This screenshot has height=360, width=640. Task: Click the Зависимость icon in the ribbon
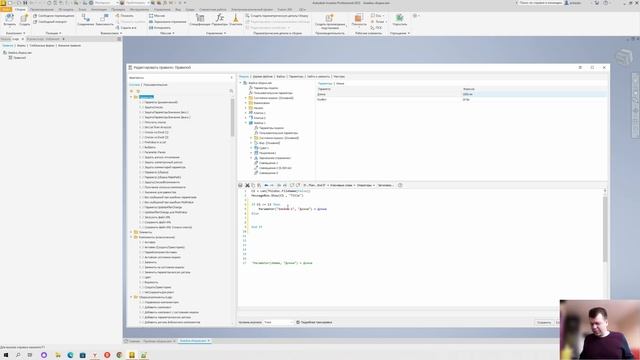(x=104, y=19)
